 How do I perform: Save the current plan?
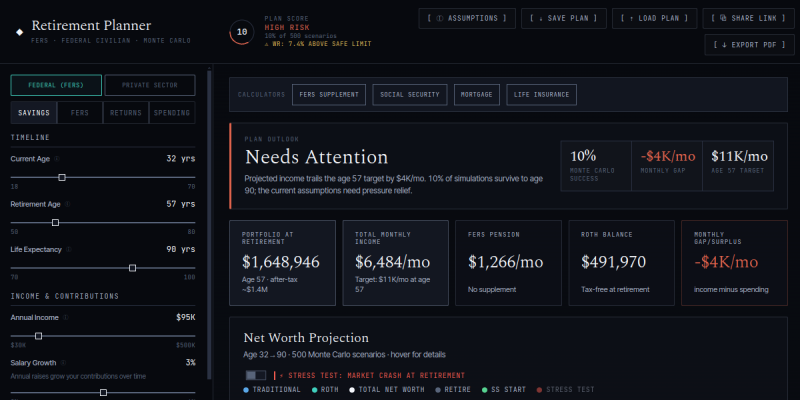pyautogui.click(x=564, y=18)
